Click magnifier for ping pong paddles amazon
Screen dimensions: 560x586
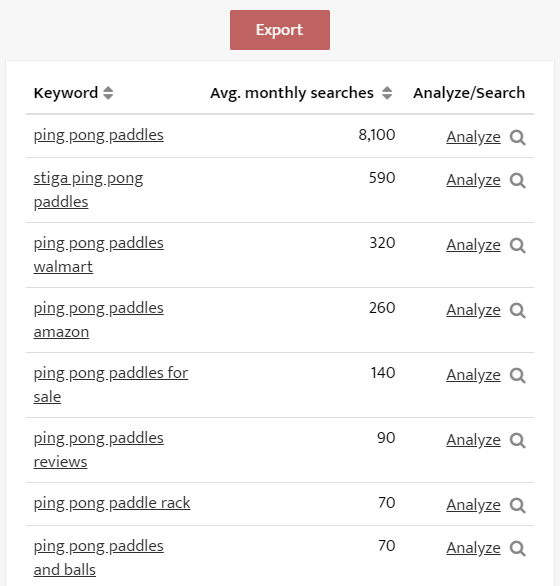point(518,310)
